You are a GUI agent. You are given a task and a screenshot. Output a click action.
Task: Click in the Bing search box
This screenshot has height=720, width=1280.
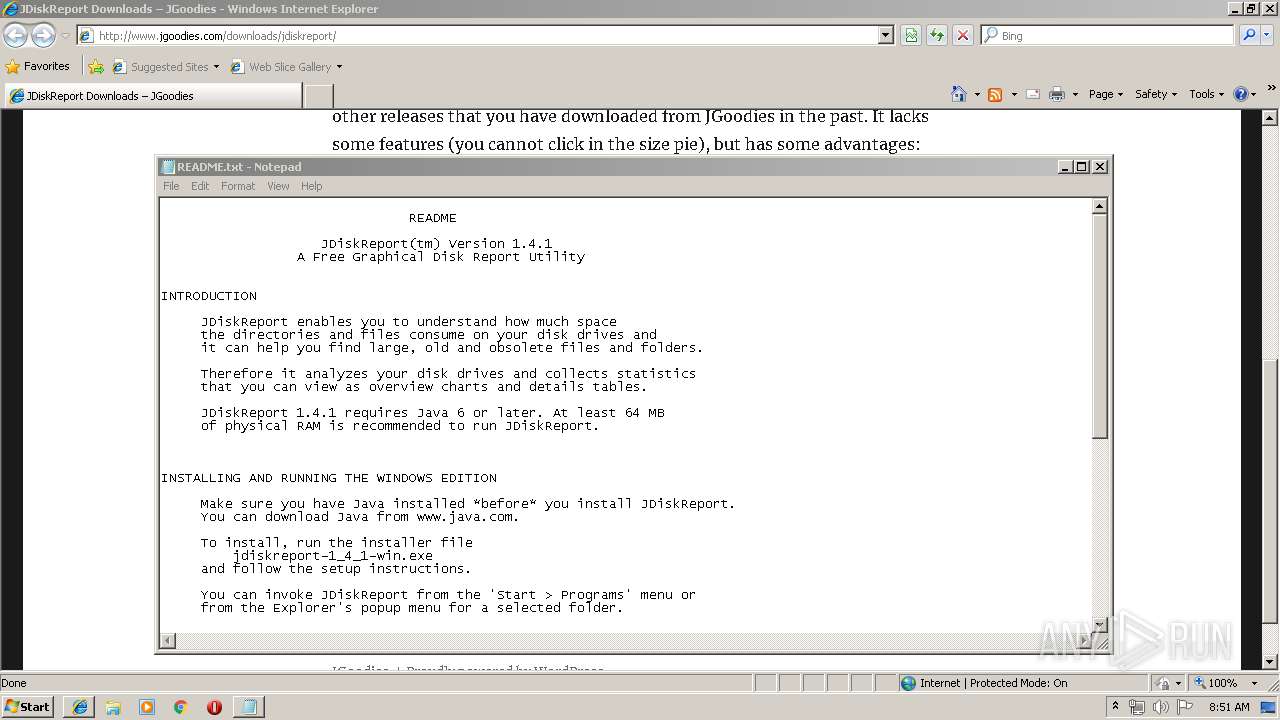coord(1107,35)
